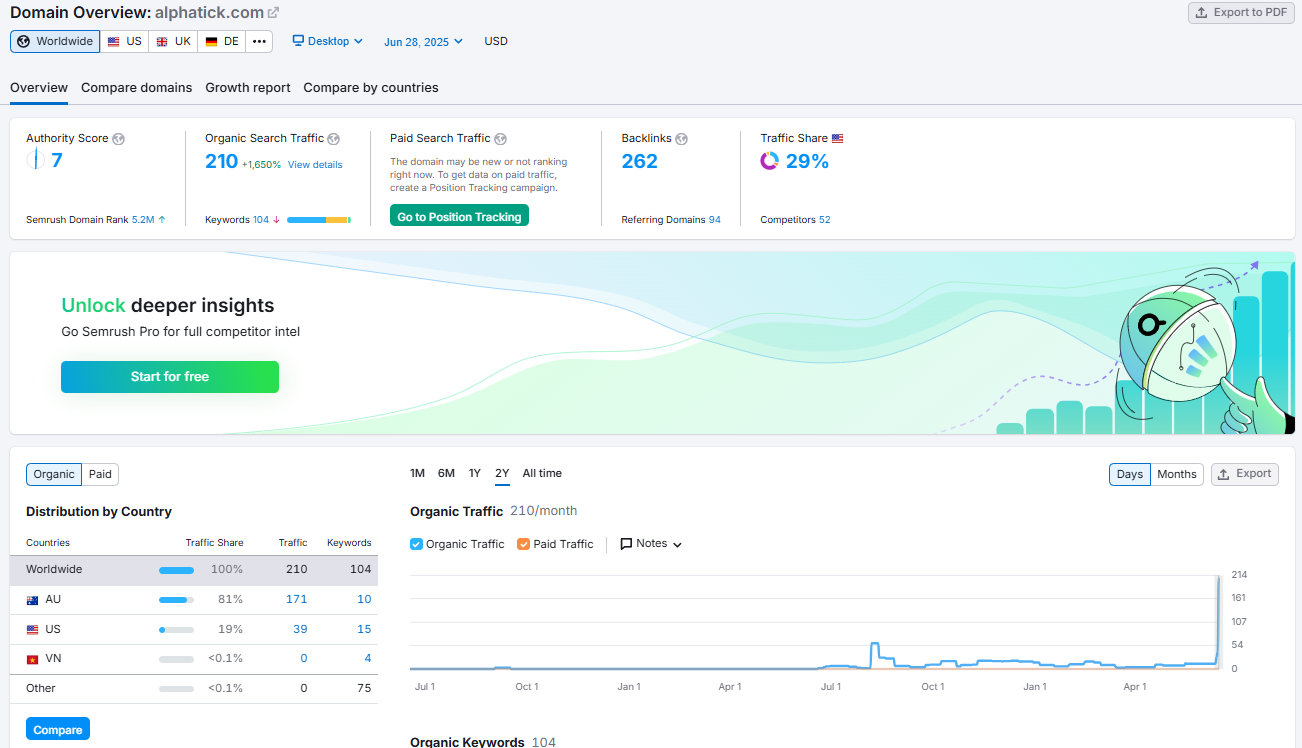Switch distribution to Organic

tap(54, 474)
